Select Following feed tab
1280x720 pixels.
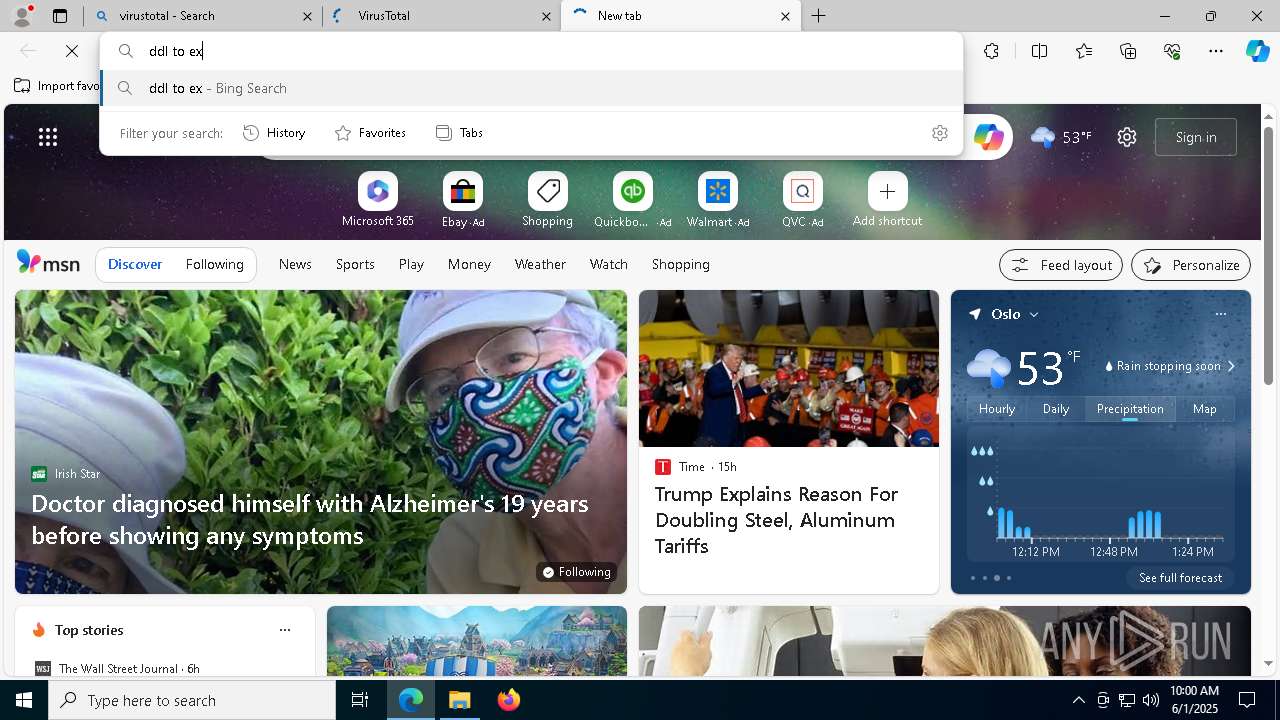214,264
